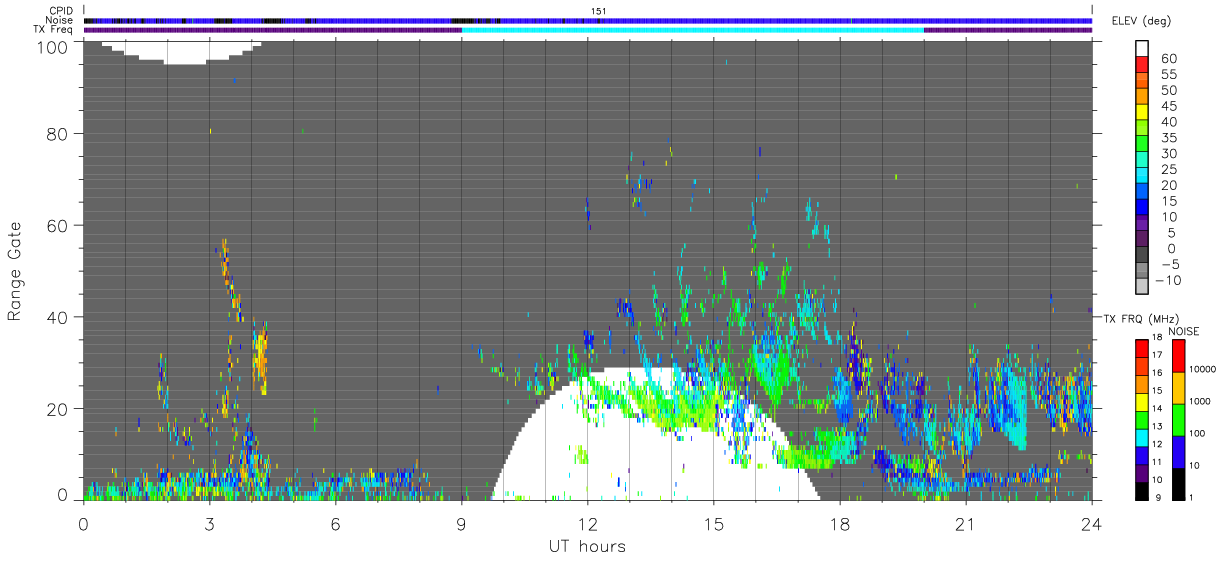Select the cyan swatch between ELEV 25 and 20
1228x567 pixels.
(1142, 176)
